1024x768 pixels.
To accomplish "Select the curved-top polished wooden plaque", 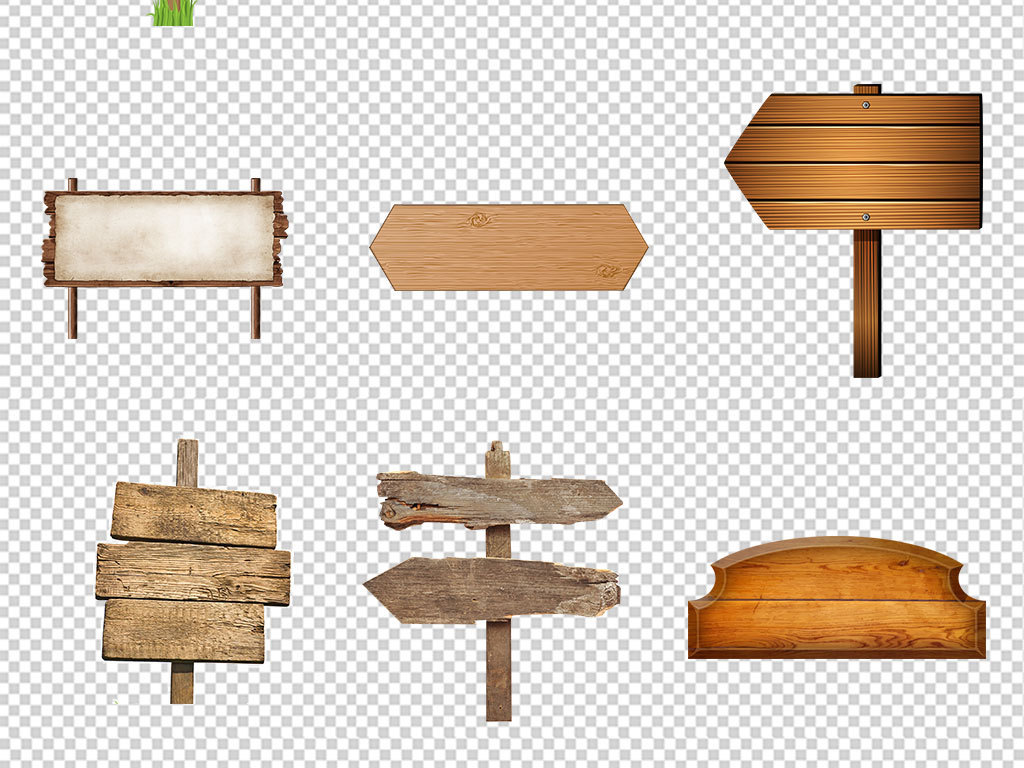I will 836,598.
